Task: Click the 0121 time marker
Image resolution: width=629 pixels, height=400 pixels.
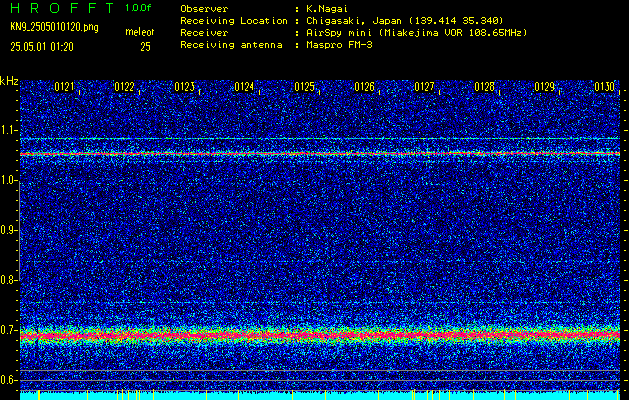Action: (64, 87)
